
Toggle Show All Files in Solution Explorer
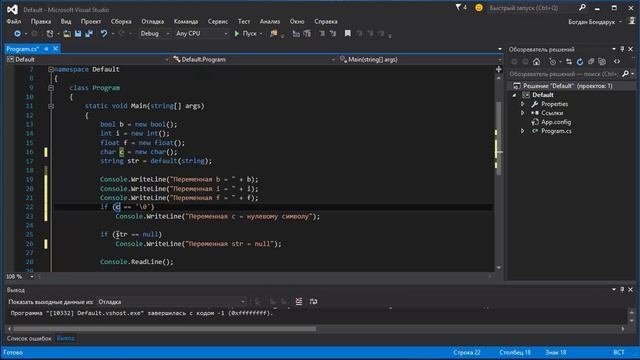pos(602,62)
